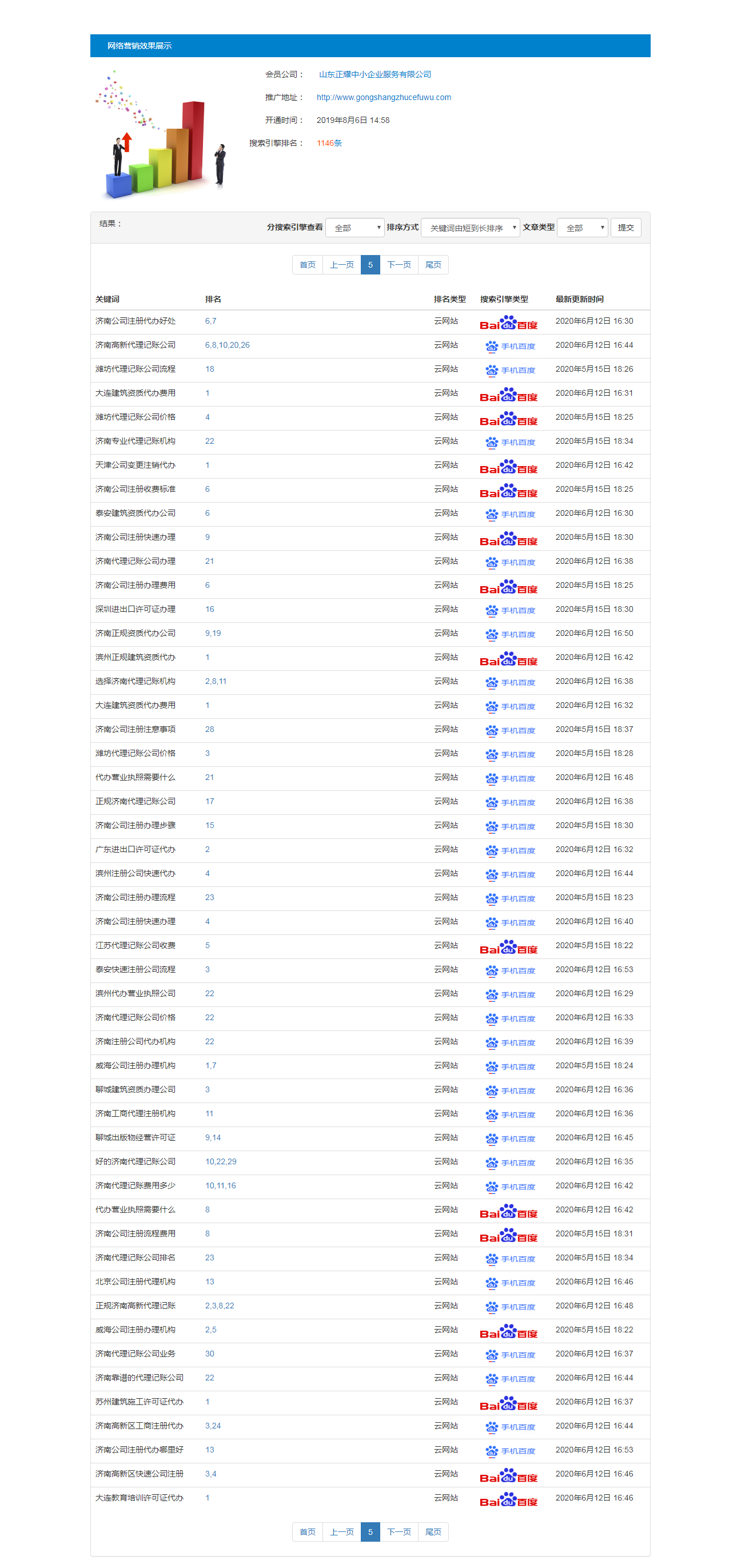Click Baidu logo in 济南公司注册代办好处 row
Viewport: 741px width, 1568px height.
pyautogui.click(x=508, y=323)
